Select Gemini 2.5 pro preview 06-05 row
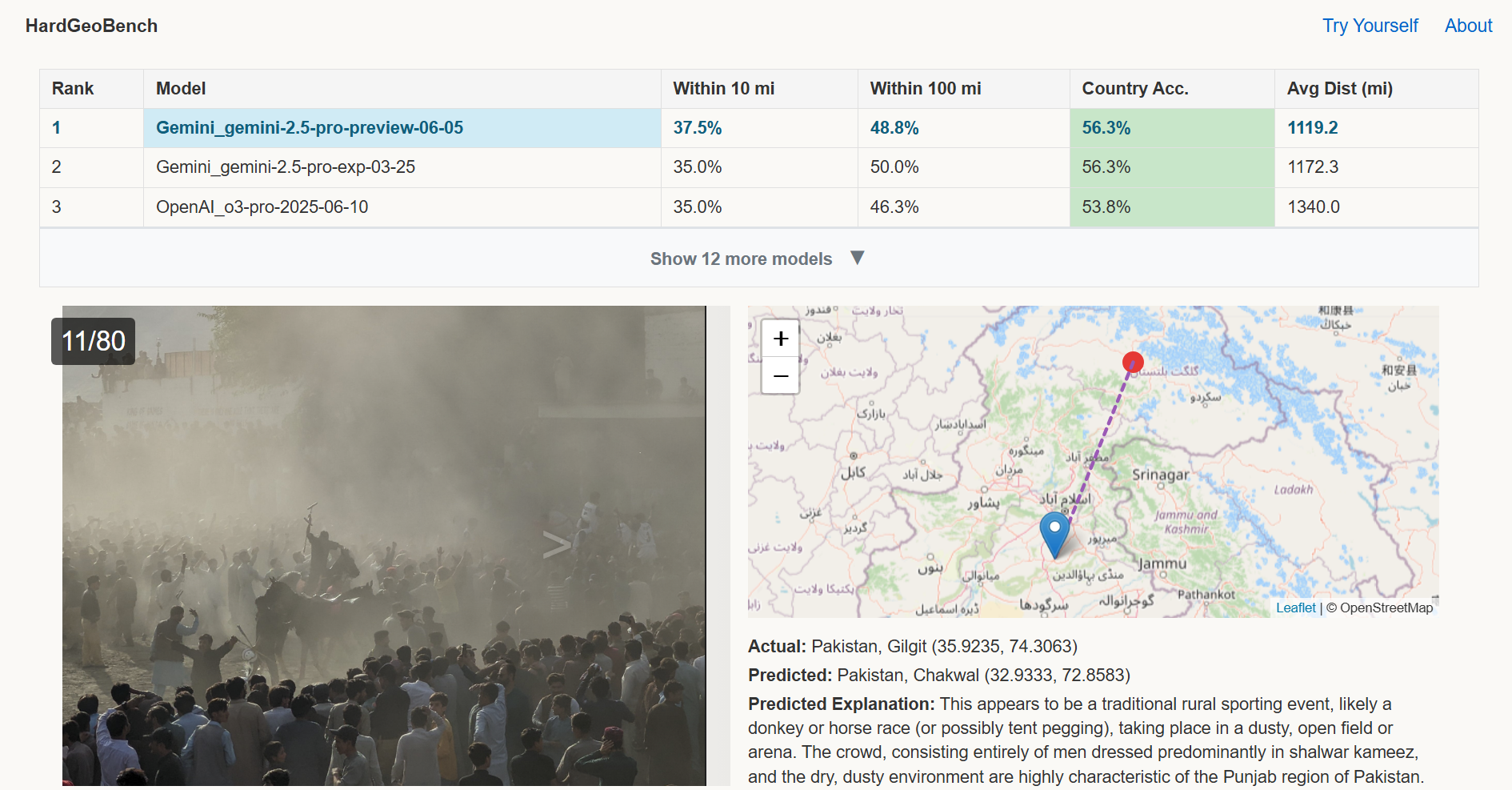Screen dimensions: 1512x790 (310, 128)
